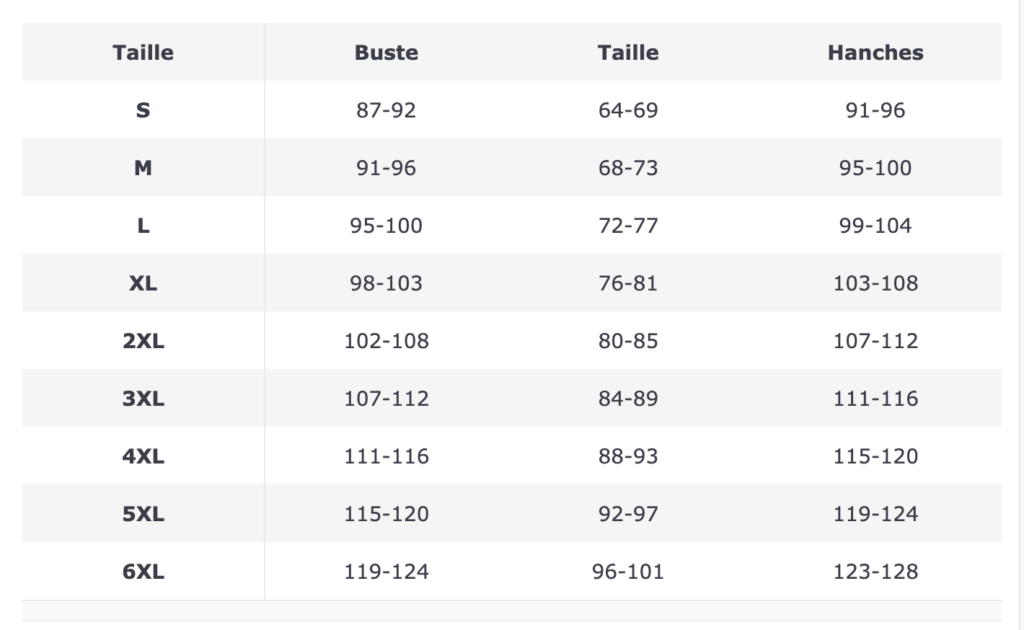The image size is (1024, 630).
Task: Click the hips value 99-104
Action: pos(875,225)
